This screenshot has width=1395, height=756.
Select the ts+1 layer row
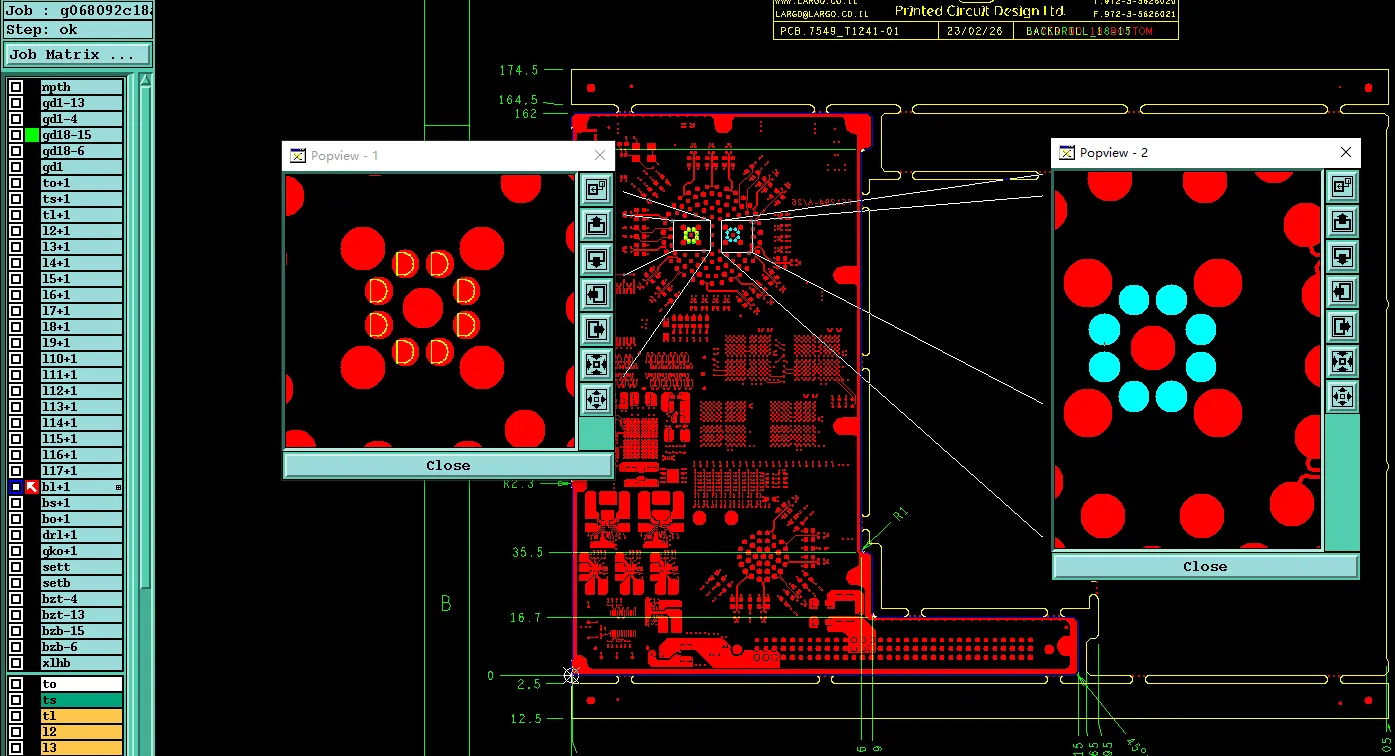click(x=81, y=199)
